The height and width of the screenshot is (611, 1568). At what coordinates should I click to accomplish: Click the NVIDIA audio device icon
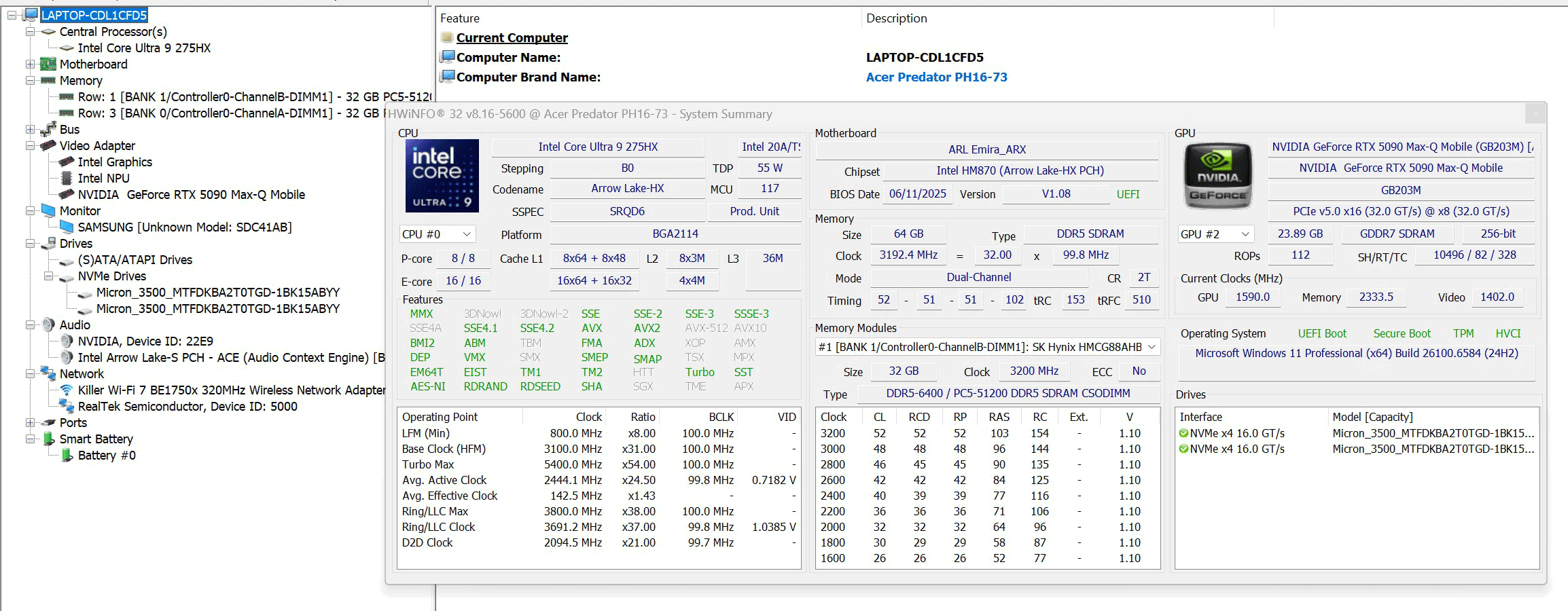[67, 341]
